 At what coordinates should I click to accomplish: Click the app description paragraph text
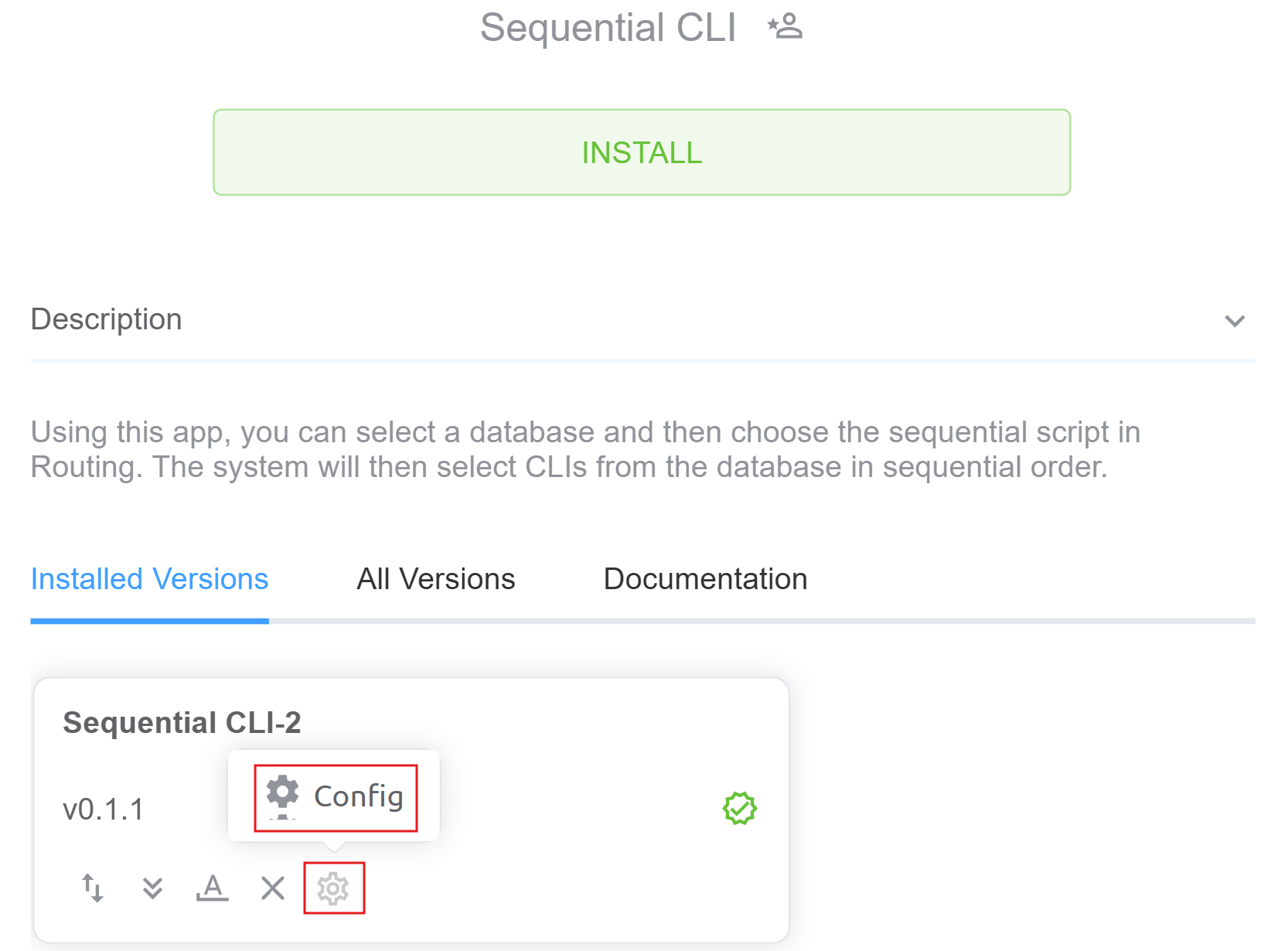click(584, 449)
